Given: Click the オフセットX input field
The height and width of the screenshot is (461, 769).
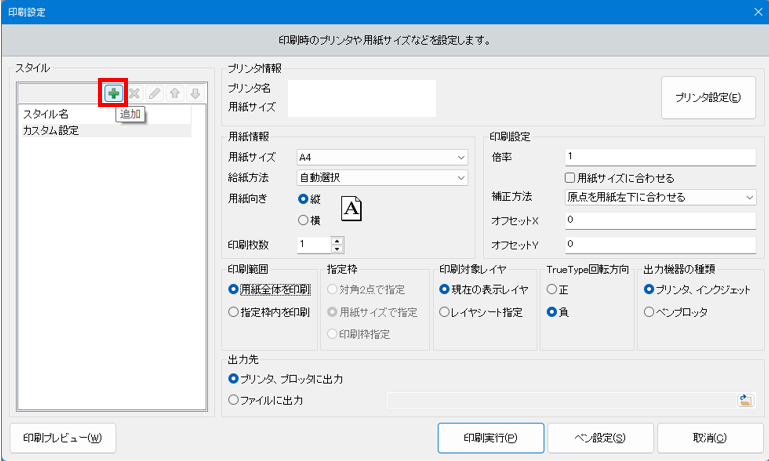Looking at the screenshot, I should 660,220.
